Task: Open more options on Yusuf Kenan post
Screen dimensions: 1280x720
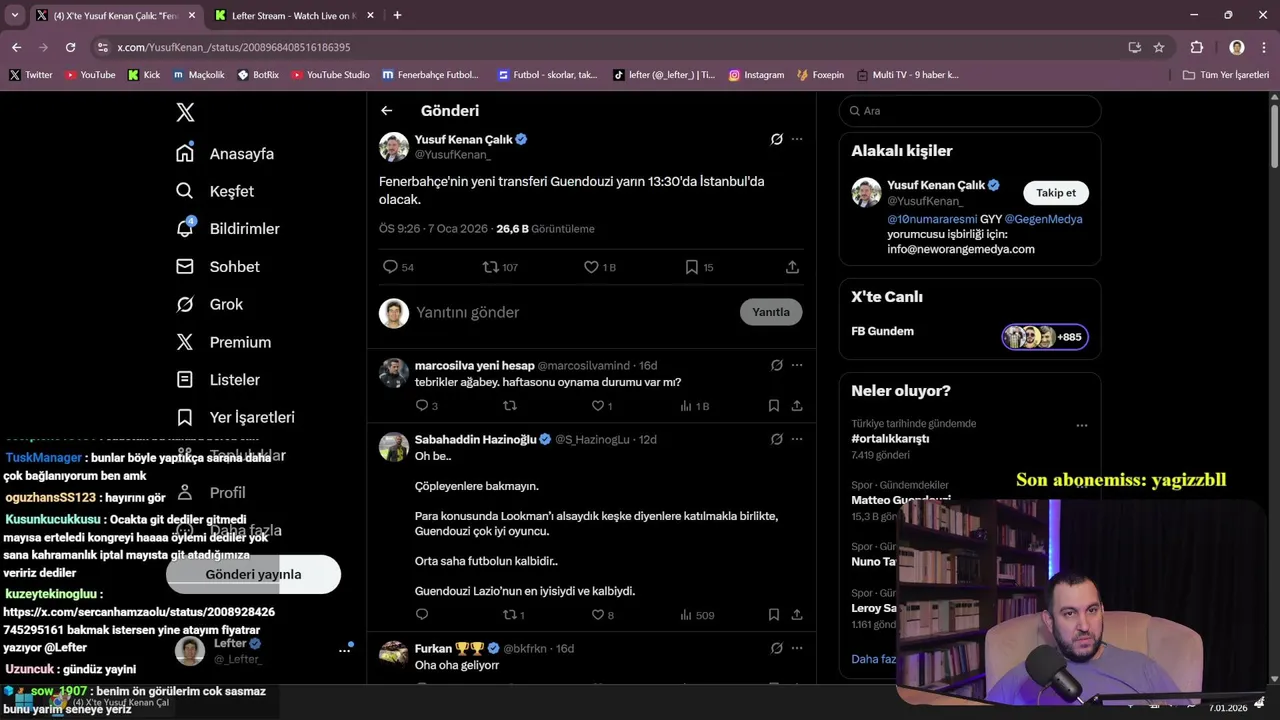Action: click(797, 139)
